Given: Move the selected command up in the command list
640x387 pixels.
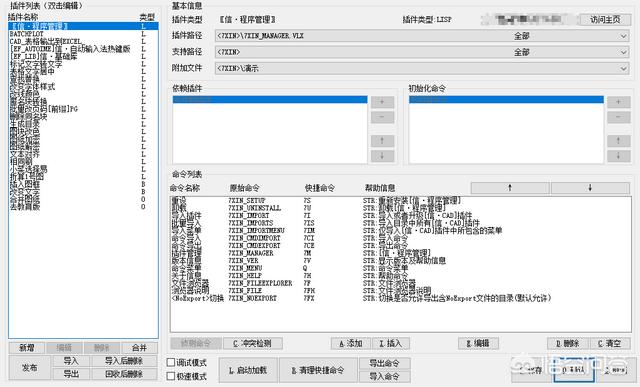Looking at the screenshot, I should (510, 188).
